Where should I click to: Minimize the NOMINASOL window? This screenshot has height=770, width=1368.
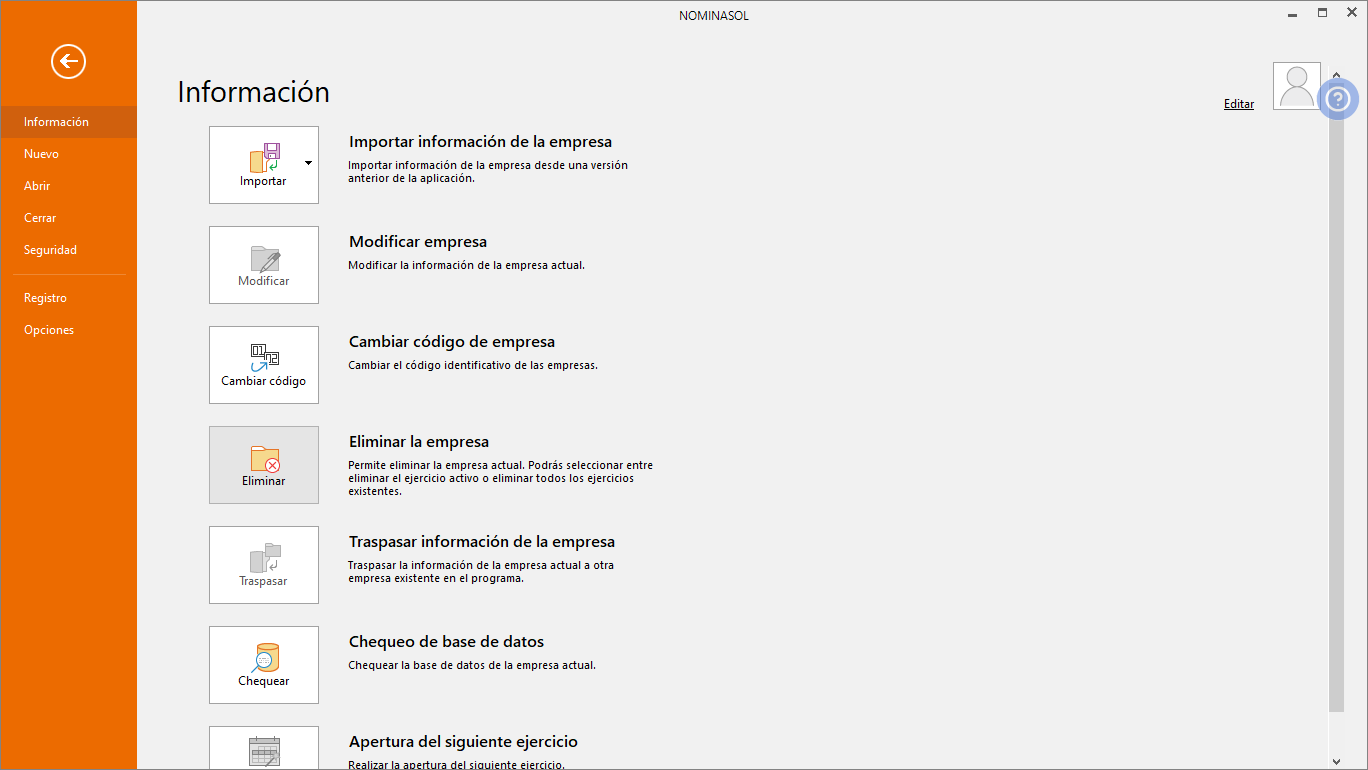[1293, 14]
